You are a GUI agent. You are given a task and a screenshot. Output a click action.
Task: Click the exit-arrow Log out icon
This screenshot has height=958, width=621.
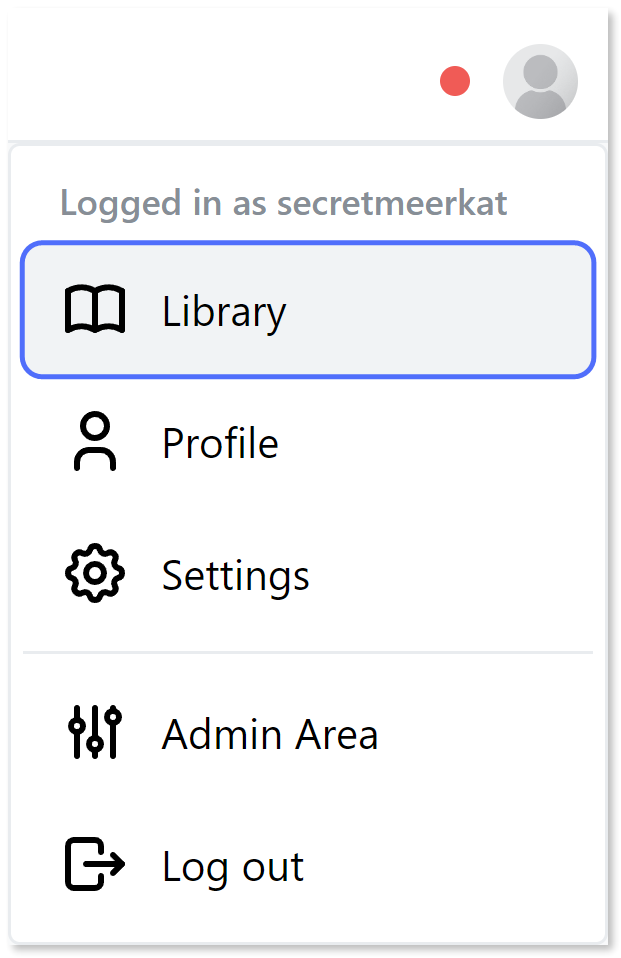coord(95,866)
